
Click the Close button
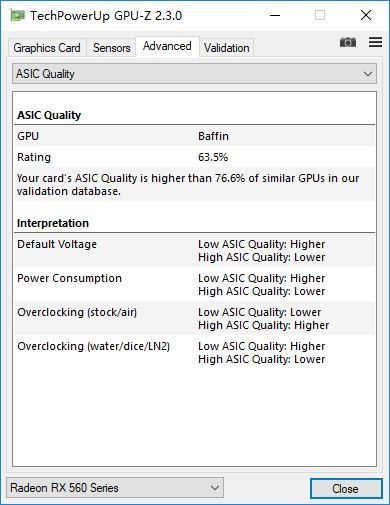(346, 489)
